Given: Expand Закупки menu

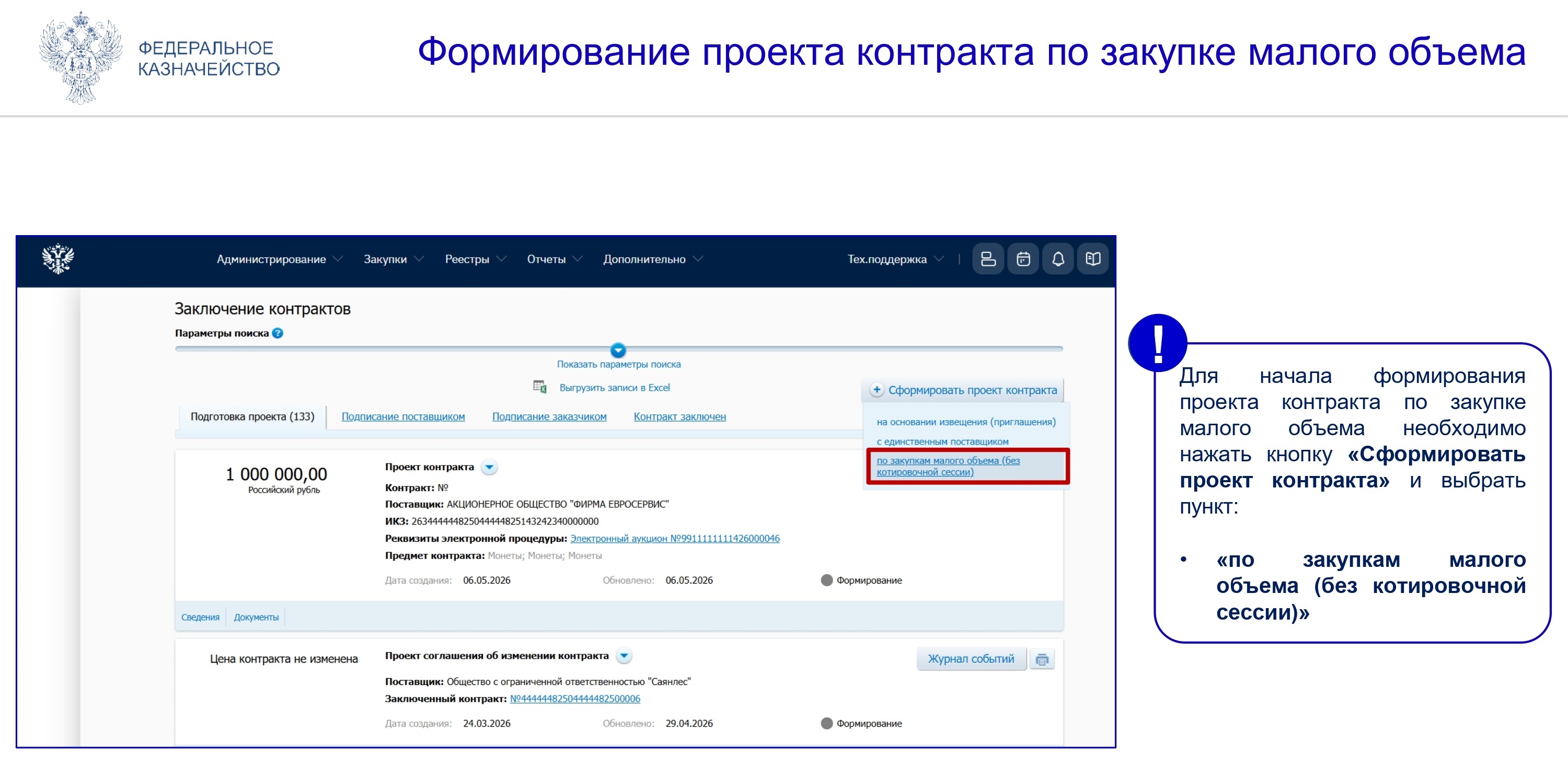Looking at the screenshot, I should tap(393, 259).
